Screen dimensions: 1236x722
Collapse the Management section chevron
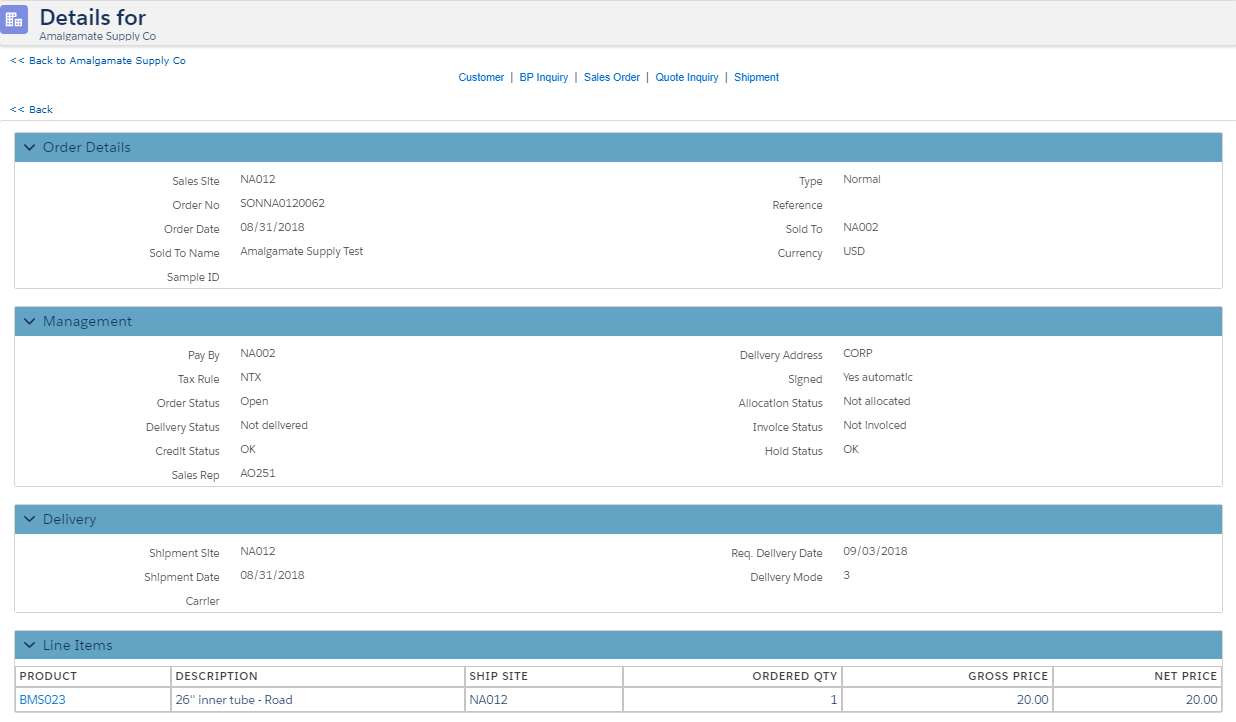(29, 321)
